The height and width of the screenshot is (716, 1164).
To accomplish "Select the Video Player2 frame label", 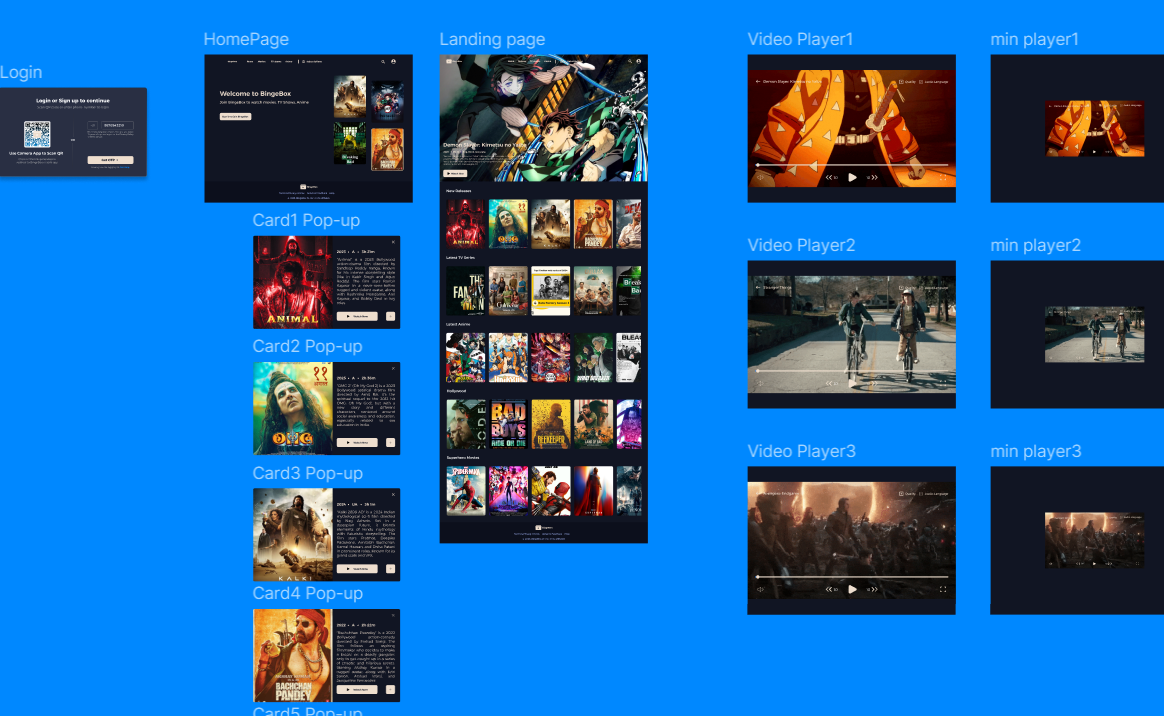I will (x=801, y=245).
